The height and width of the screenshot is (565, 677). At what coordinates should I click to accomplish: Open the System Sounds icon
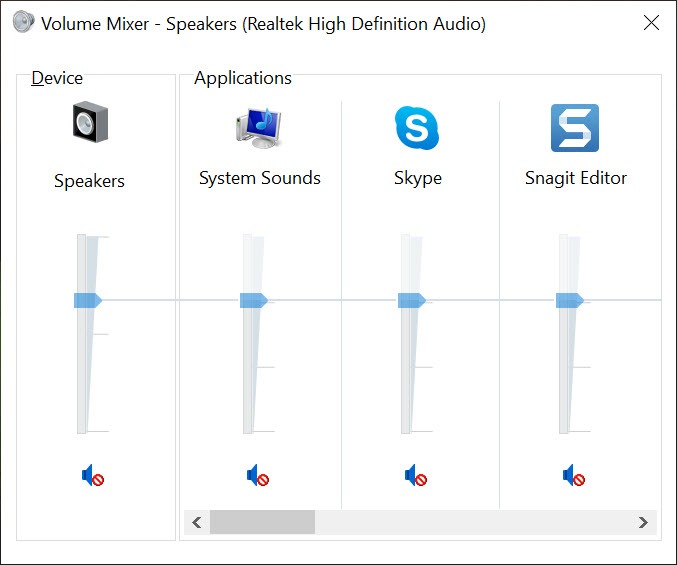259,127
